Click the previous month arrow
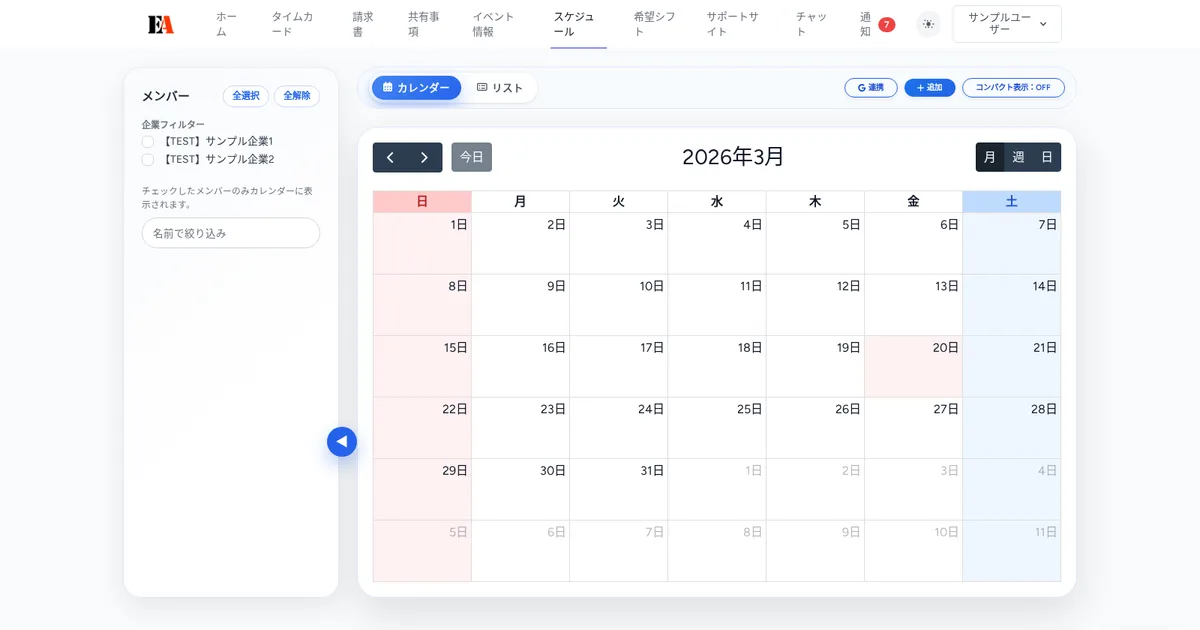 pyautogui.click(x=391, y=157)
